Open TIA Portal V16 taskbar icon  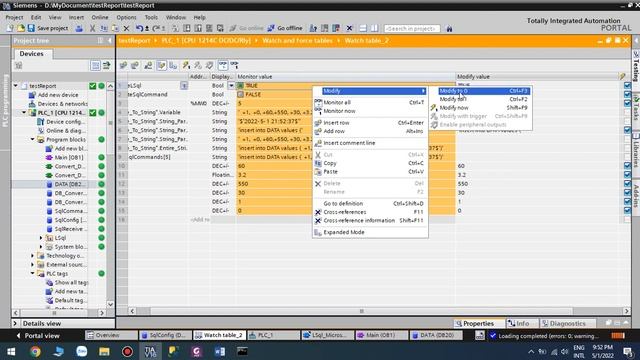(150, 351)
